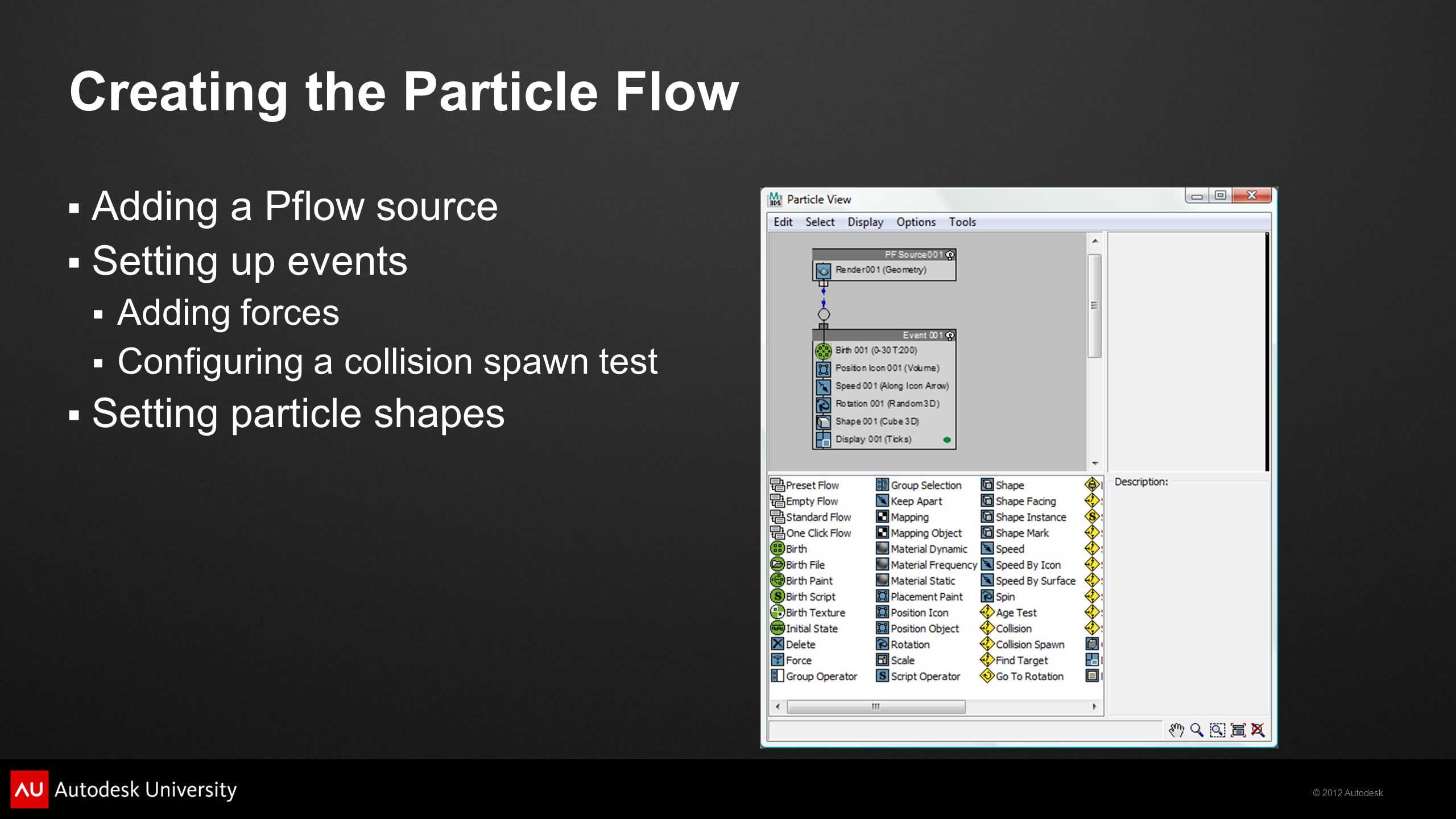This screenshot has height=819, width=1456.
Task: Open the Display menu
Action: point(865,222)
